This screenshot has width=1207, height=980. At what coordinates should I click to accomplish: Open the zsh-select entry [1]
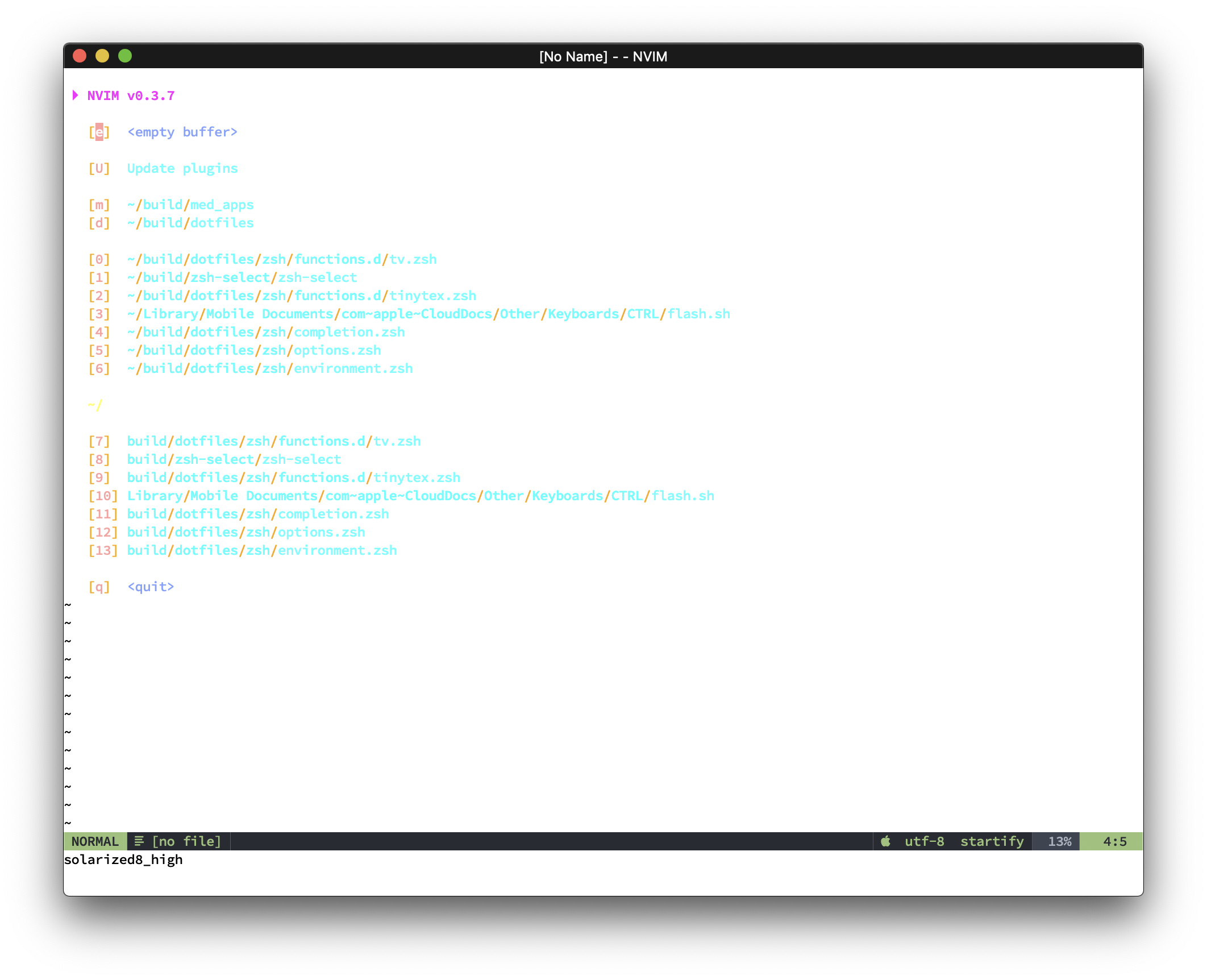pyautogui.click(x=242, y=277)
